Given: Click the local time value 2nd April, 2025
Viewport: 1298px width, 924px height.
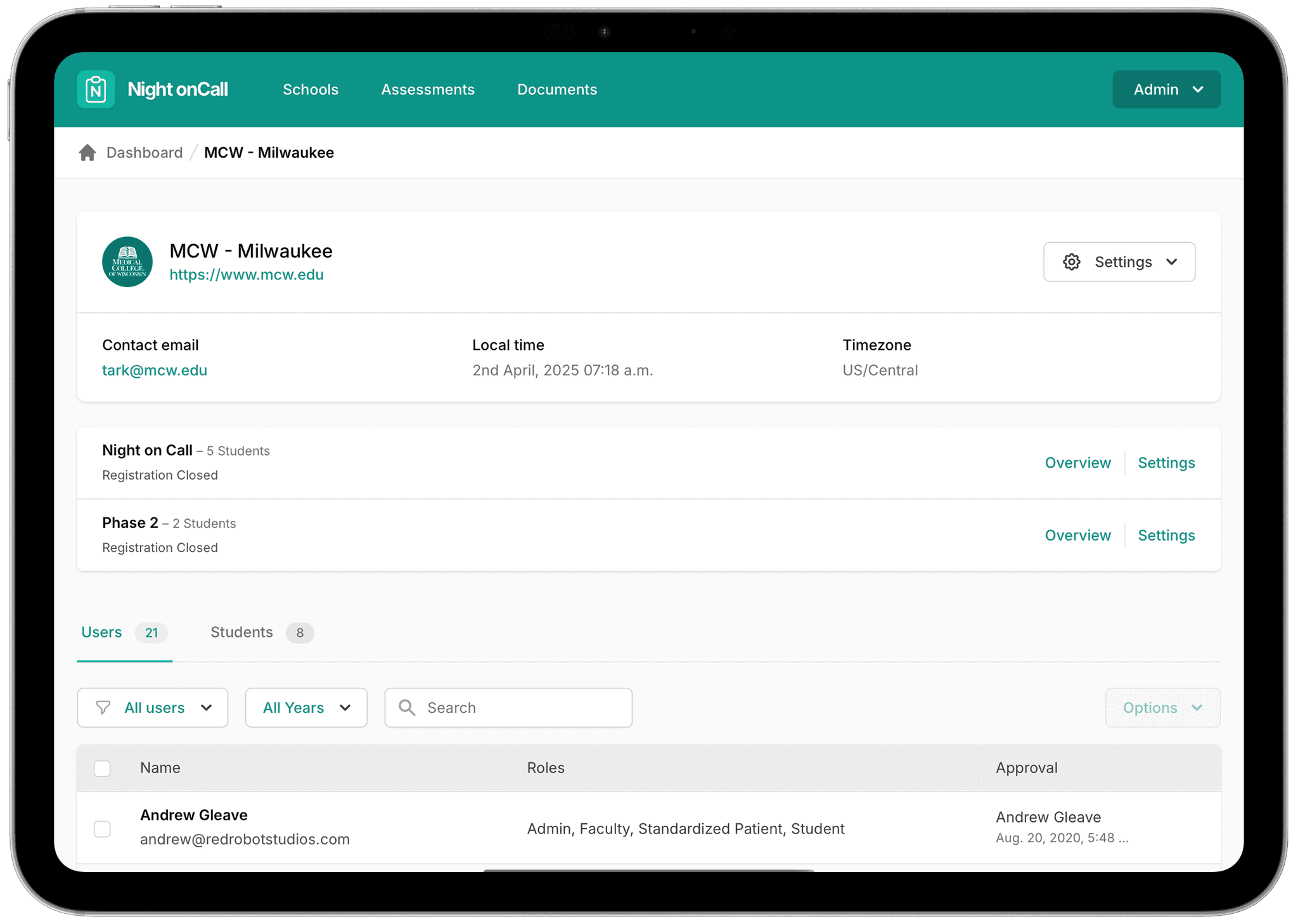Looking at the screenshot, I should click(x=562, y=370).
